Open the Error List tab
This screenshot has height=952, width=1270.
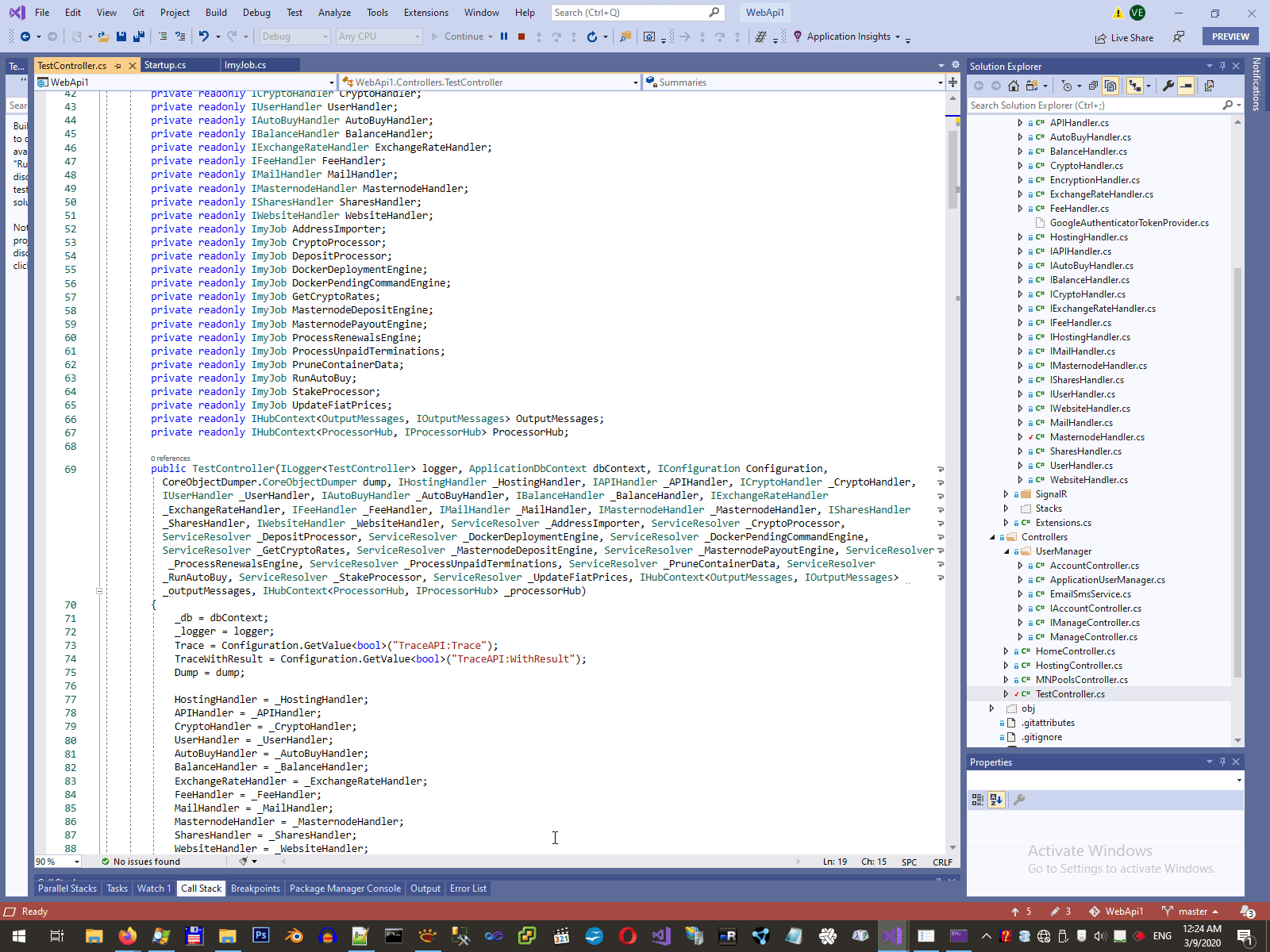(x=468, y=889)
